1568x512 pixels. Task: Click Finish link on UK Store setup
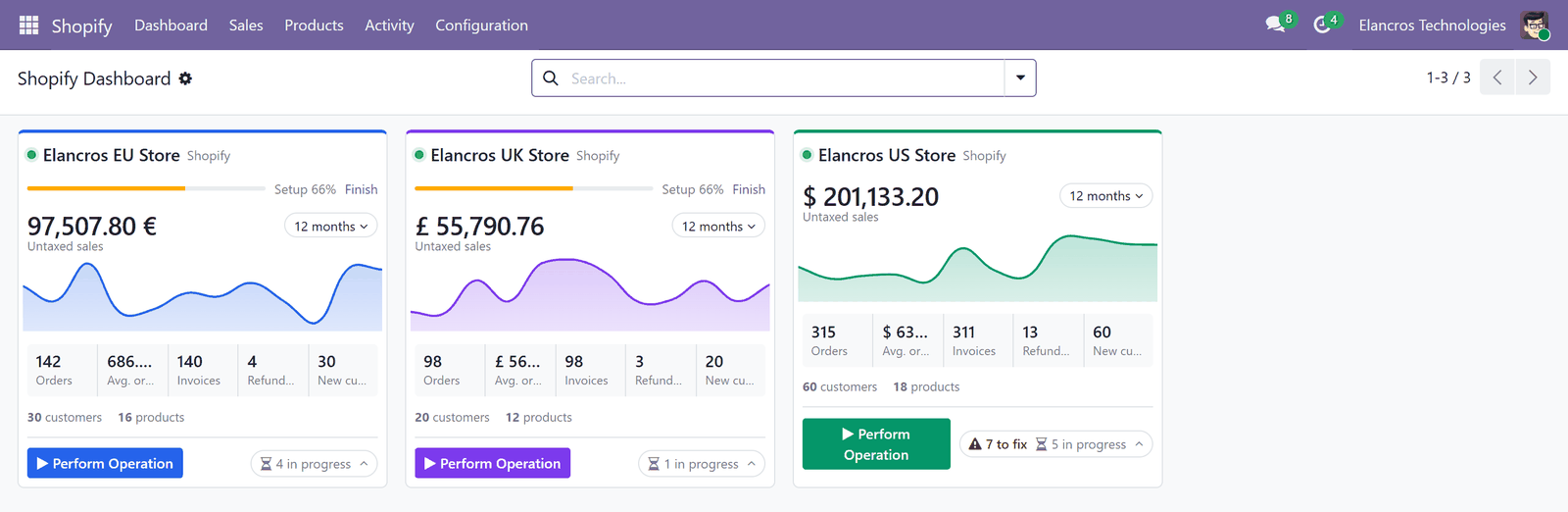[749, 189]
